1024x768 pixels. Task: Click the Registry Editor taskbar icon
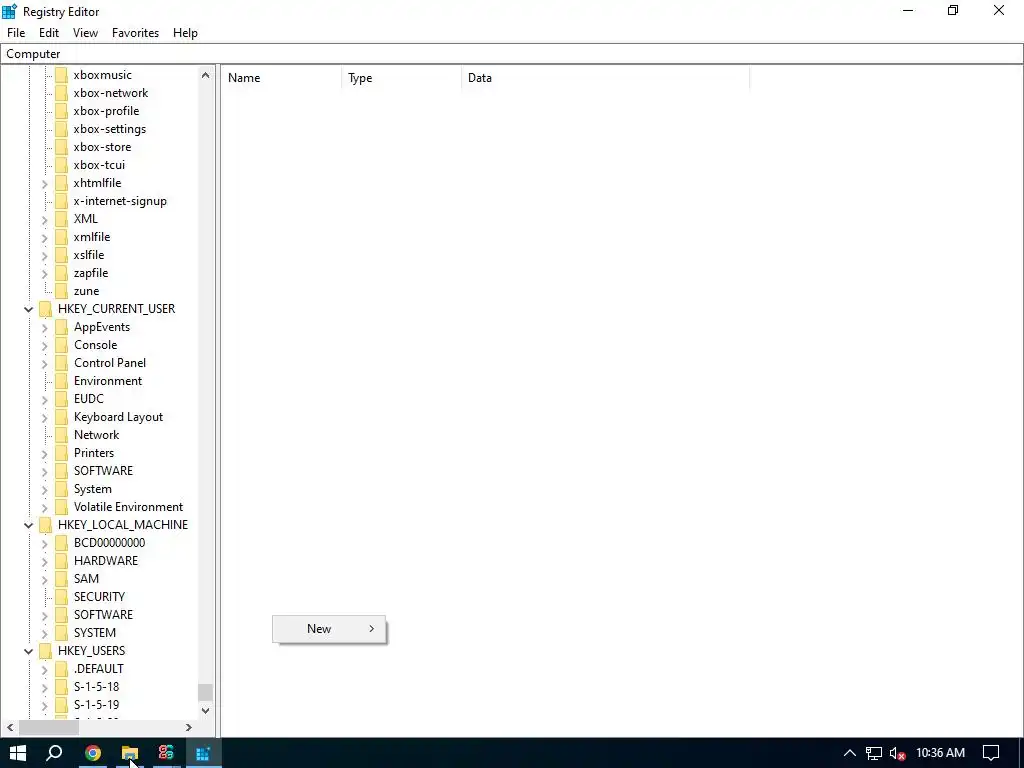pyautogui.click(x=203, y=753)
